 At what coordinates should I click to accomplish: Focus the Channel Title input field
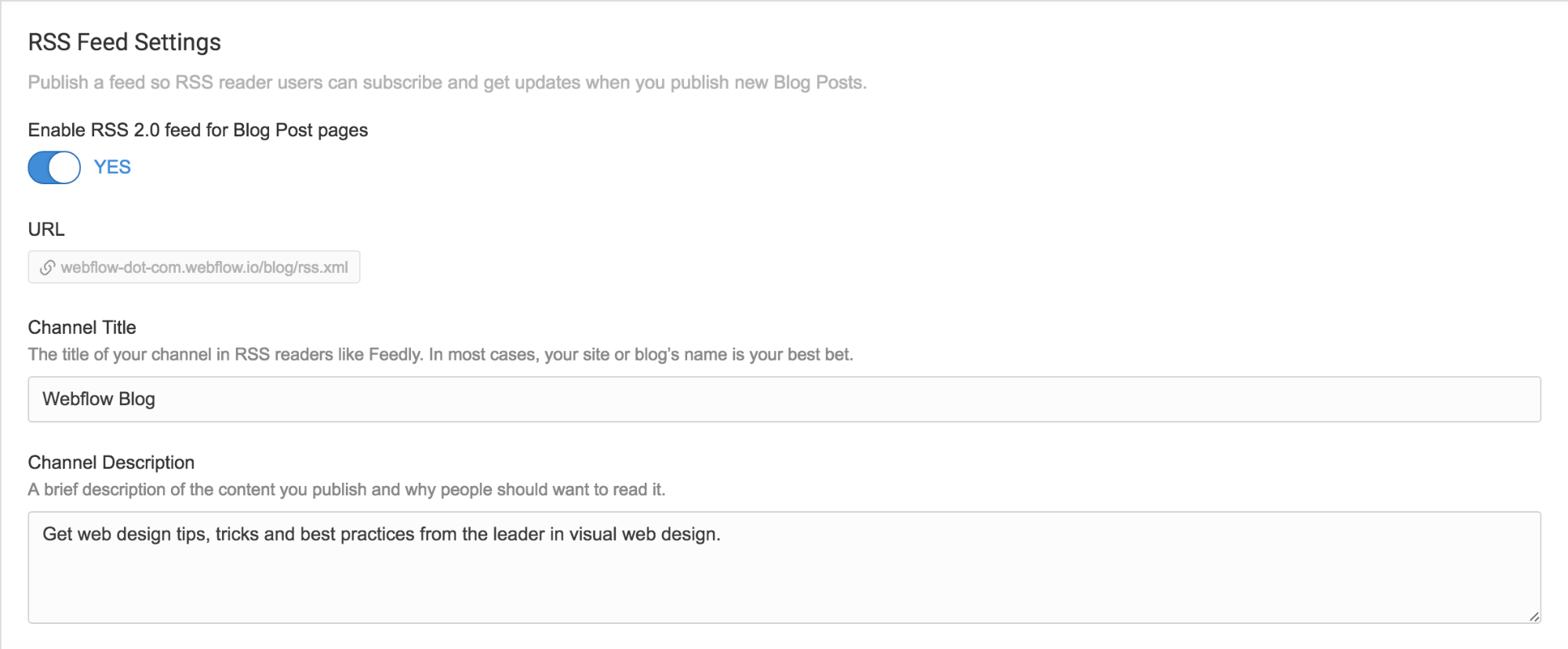click(784, 400)
